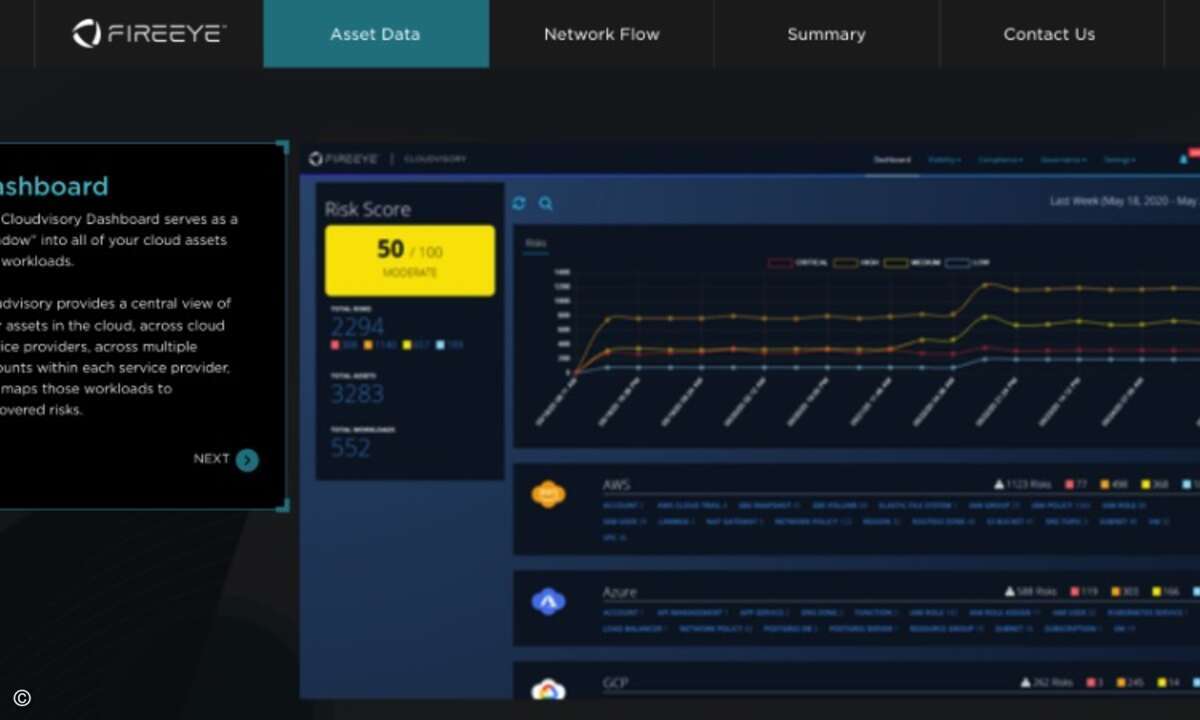Screen dimensions: 1200x720
Task: Click the ACCOUNT link in the Azure row
Action: [623, 612]
